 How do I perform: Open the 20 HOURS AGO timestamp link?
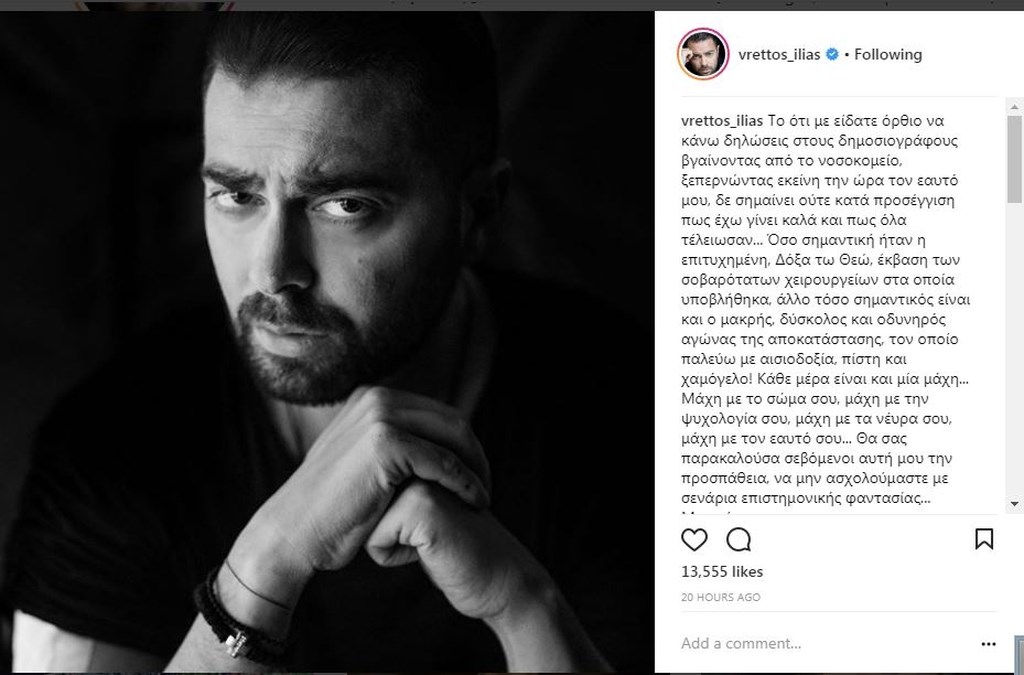click(720, 597)
